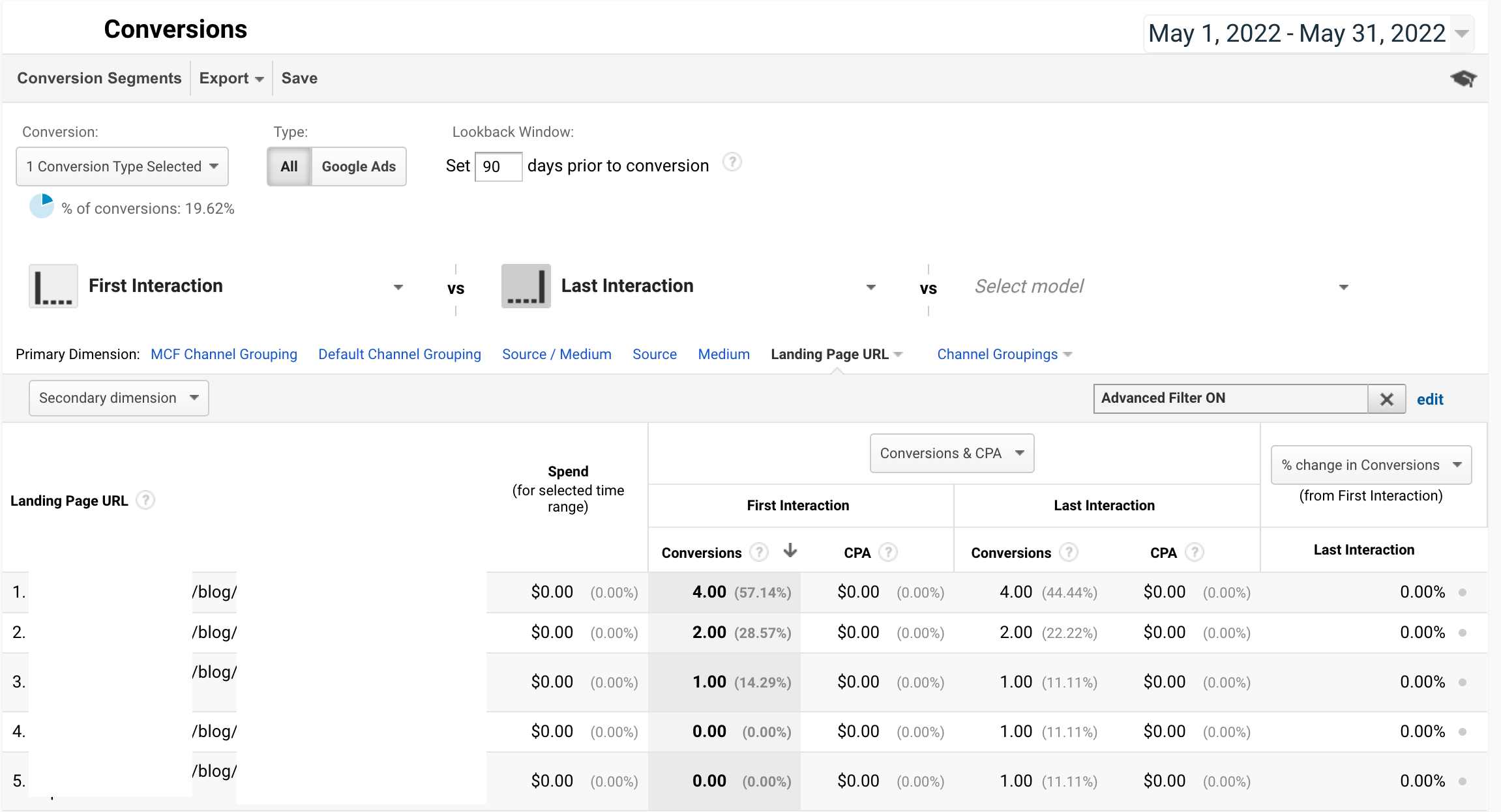Switch to Google Ads conversions only
Viewport: 1501px width, 812px height.
coord(359,166)
